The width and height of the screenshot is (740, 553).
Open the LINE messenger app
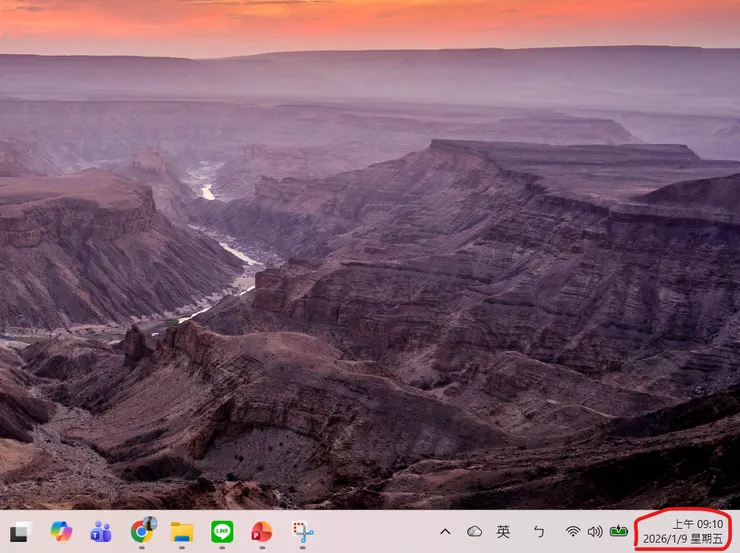(221, 532)
